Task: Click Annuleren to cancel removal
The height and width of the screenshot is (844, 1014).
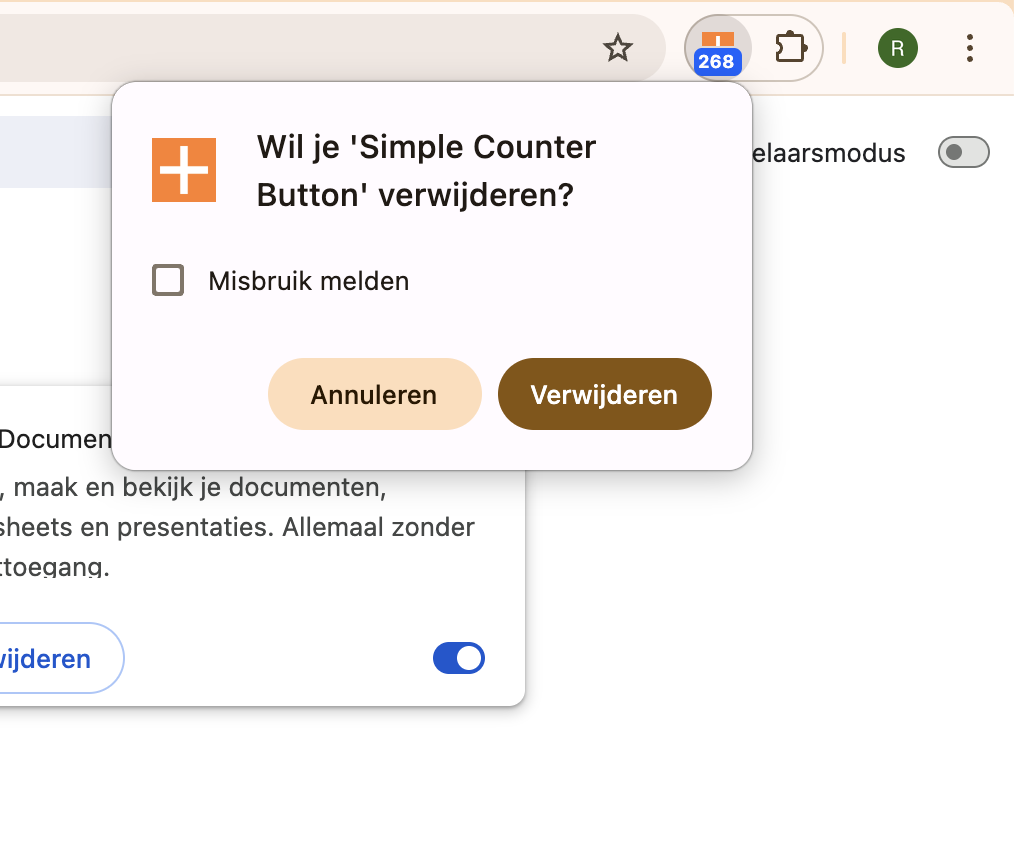Action: [x=374, y=394]
